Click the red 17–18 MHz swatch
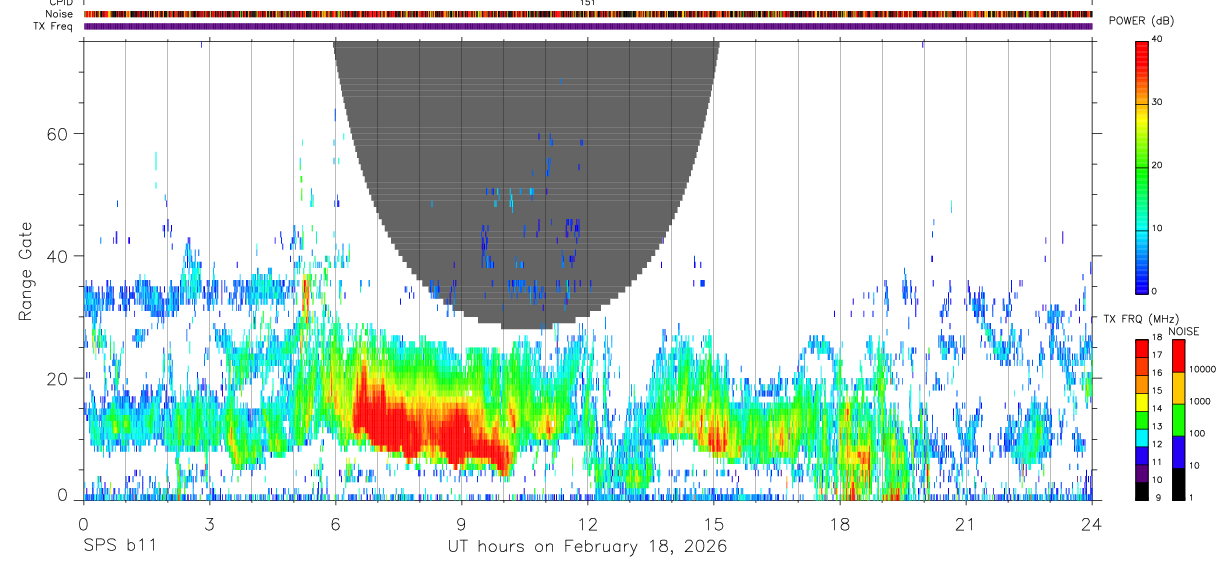 pyautogui.click(x=1142, y=347)
